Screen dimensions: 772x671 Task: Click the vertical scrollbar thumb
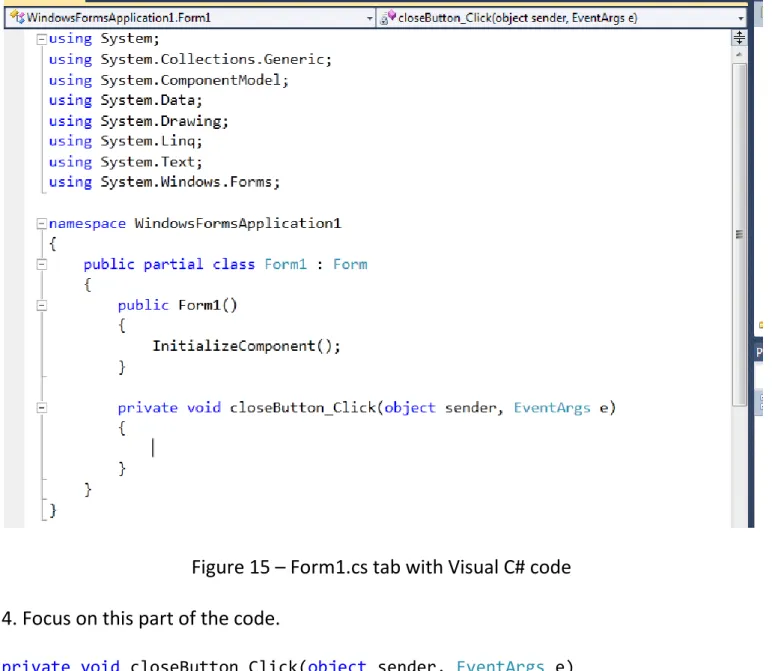[x=739, y=234]
